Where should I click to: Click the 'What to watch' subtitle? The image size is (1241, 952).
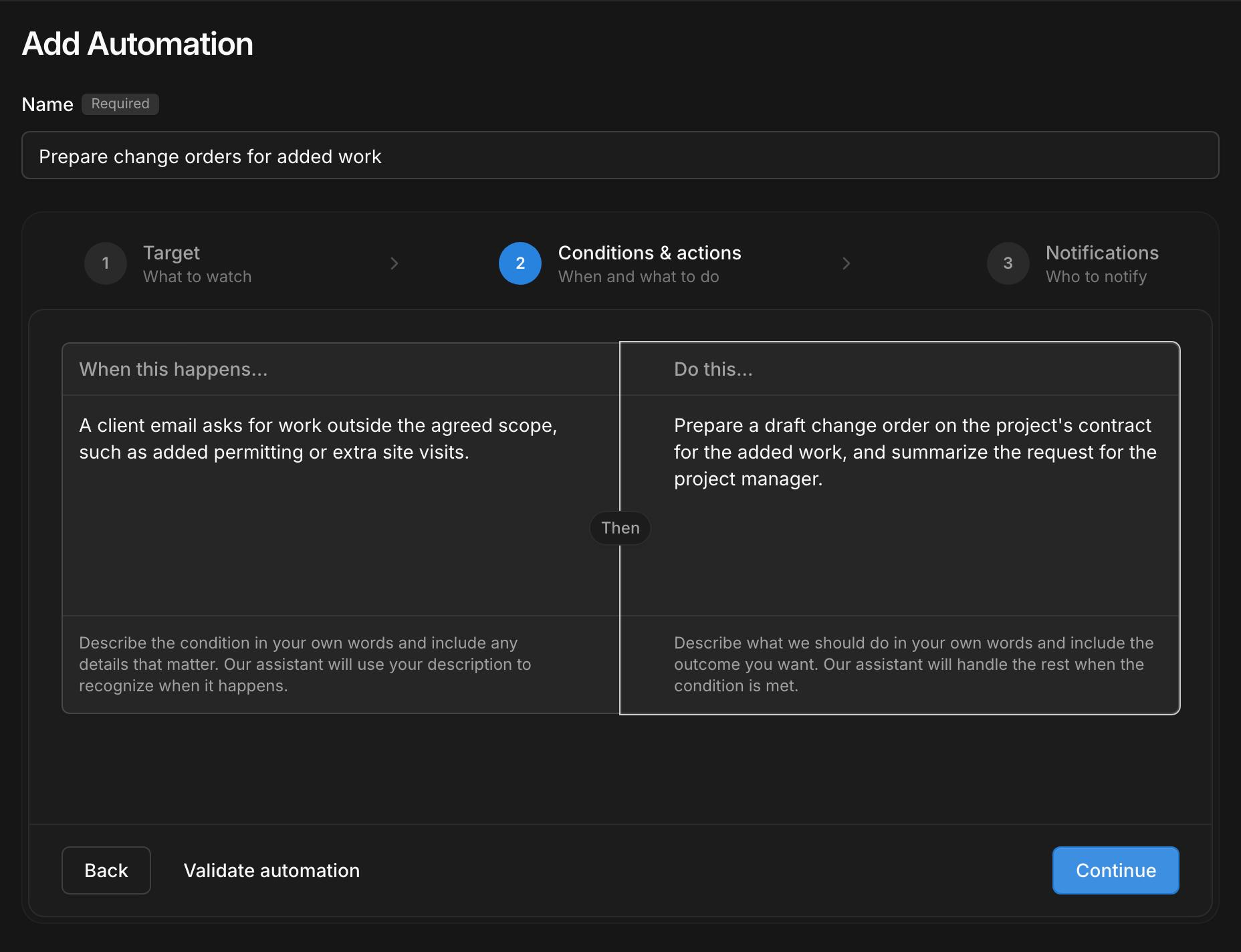pyautogui.click(x=197, y=277)
